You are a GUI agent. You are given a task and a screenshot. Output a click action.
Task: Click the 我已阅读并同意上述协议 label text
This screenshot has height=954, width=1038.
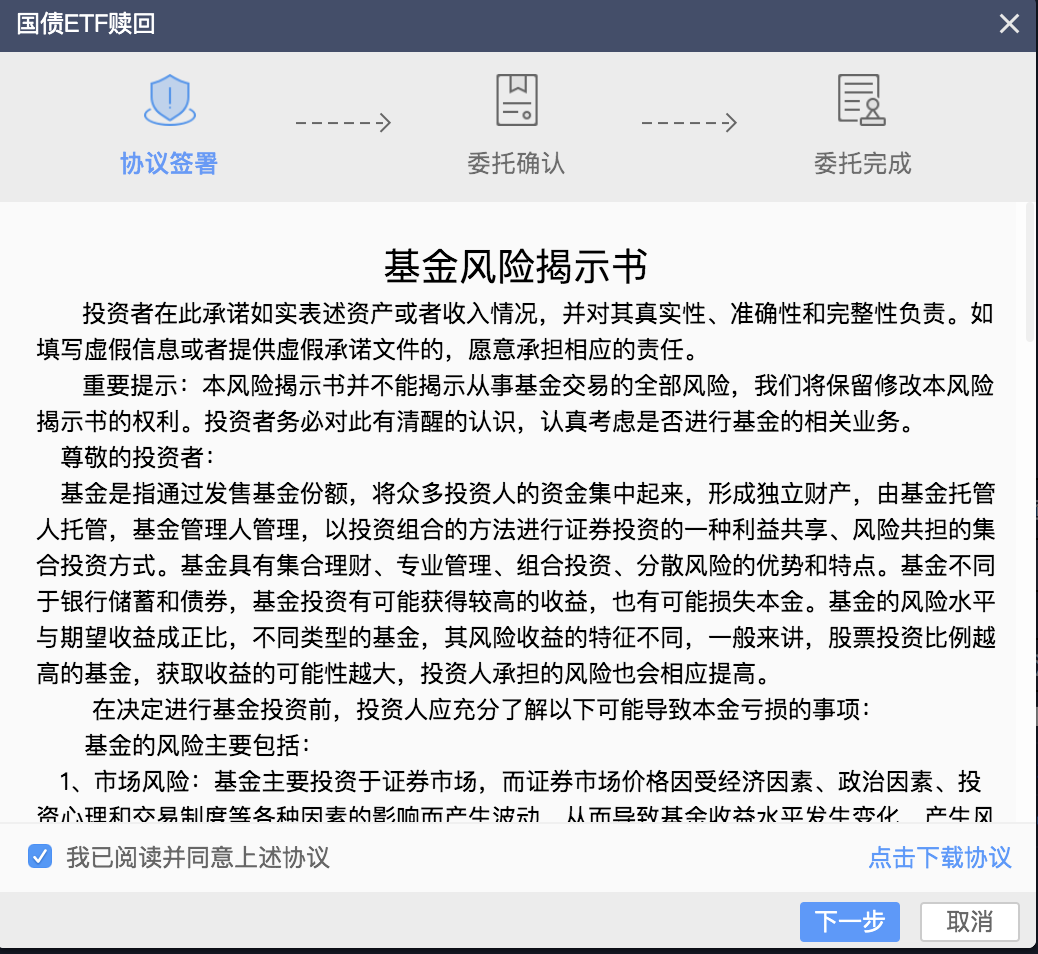(x=198, y=858)
